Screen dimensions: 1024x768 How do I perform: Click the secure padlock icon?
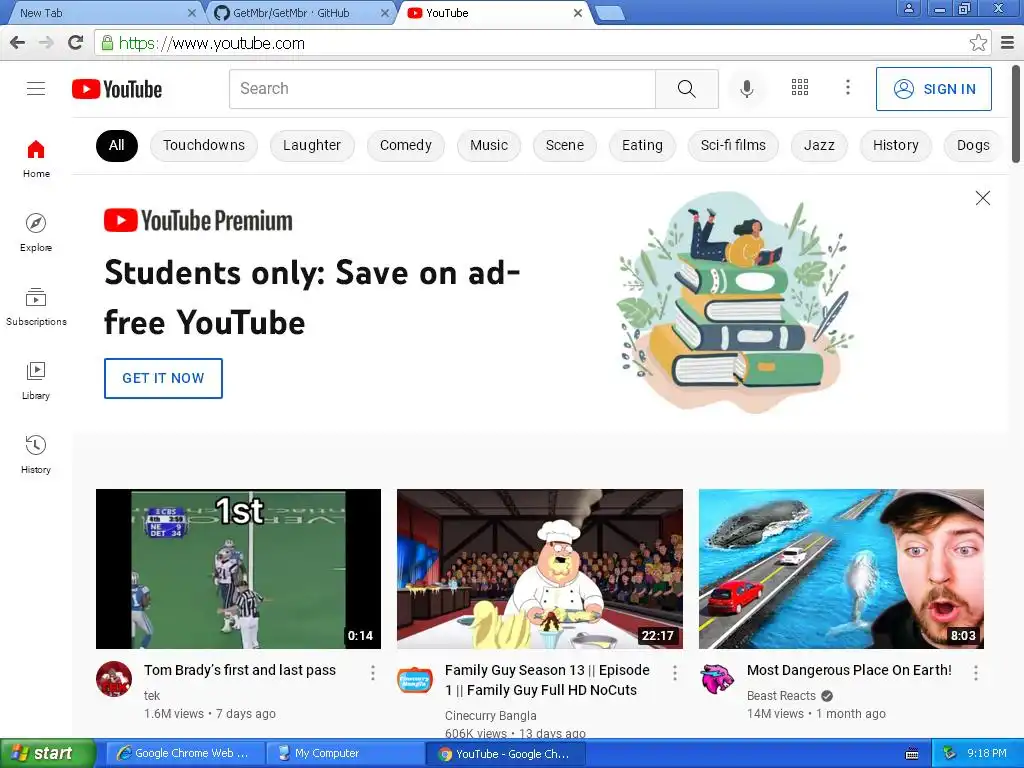click(107, 43)
